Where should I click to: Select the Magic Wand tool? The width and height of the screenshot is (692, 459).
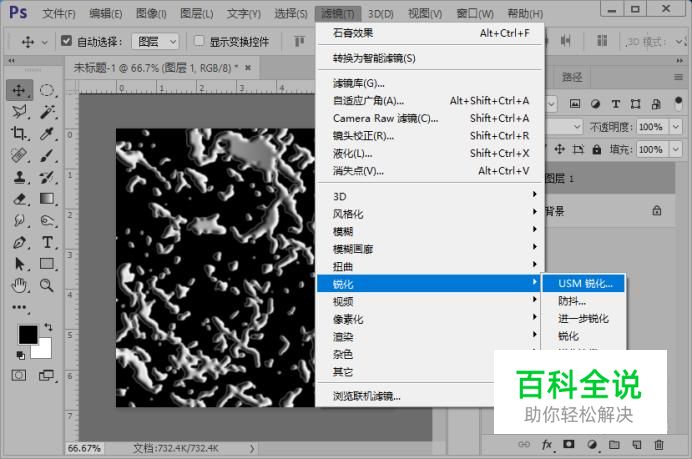47,112
